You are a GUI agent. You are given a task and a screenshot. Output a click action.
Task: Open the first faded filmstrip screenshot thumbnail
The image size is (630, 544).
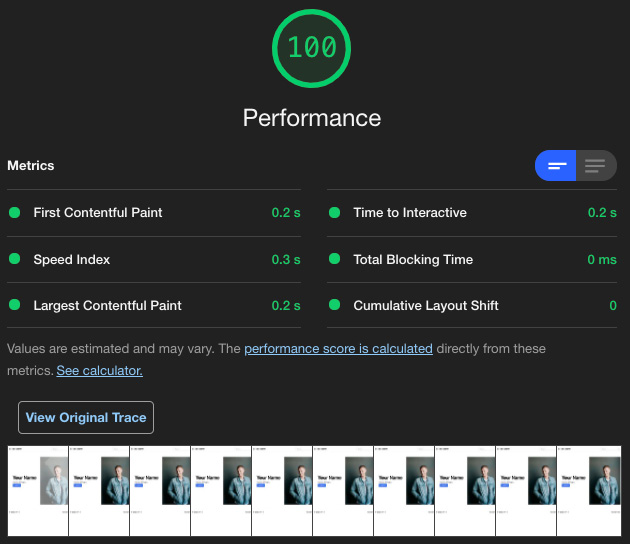pos(38,491)
